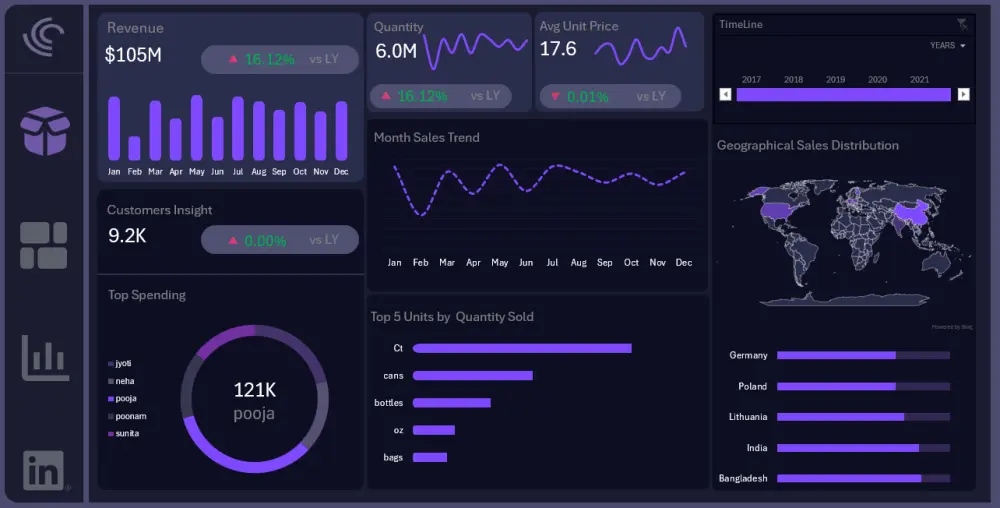
Task: Click the Avg Unit Price sparkline
Action: (x=640, y=46)
